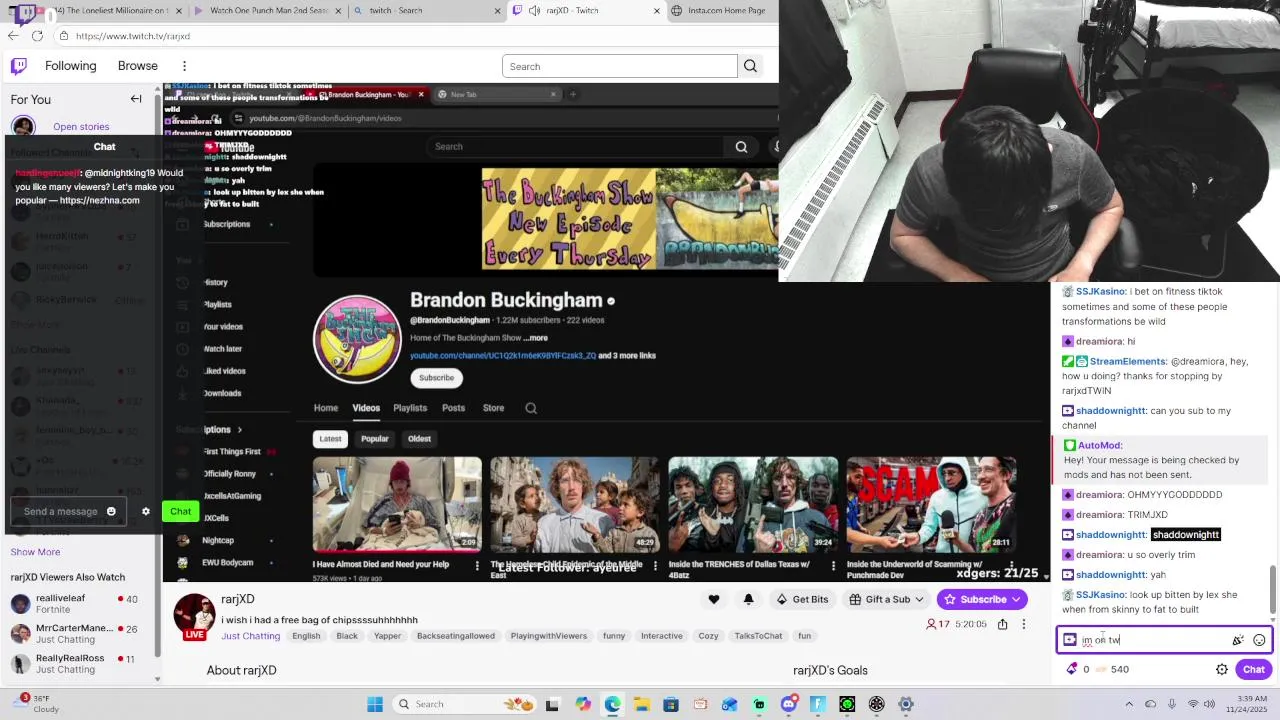Click the green Chat button in popup
The height and width of the screenshot is (720, 1280).
point(180,511)
